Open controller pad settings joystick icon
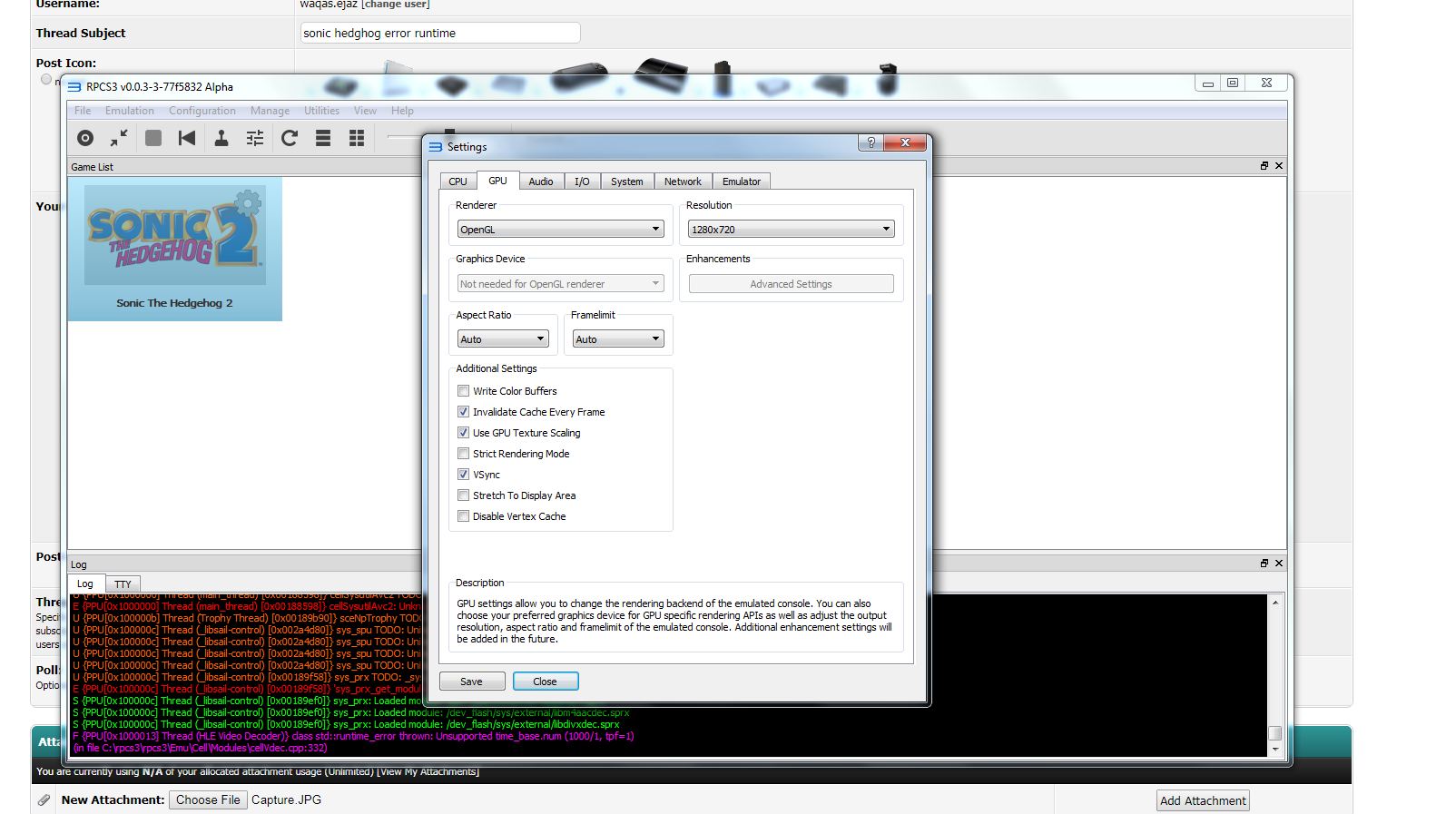 (221, 138)
